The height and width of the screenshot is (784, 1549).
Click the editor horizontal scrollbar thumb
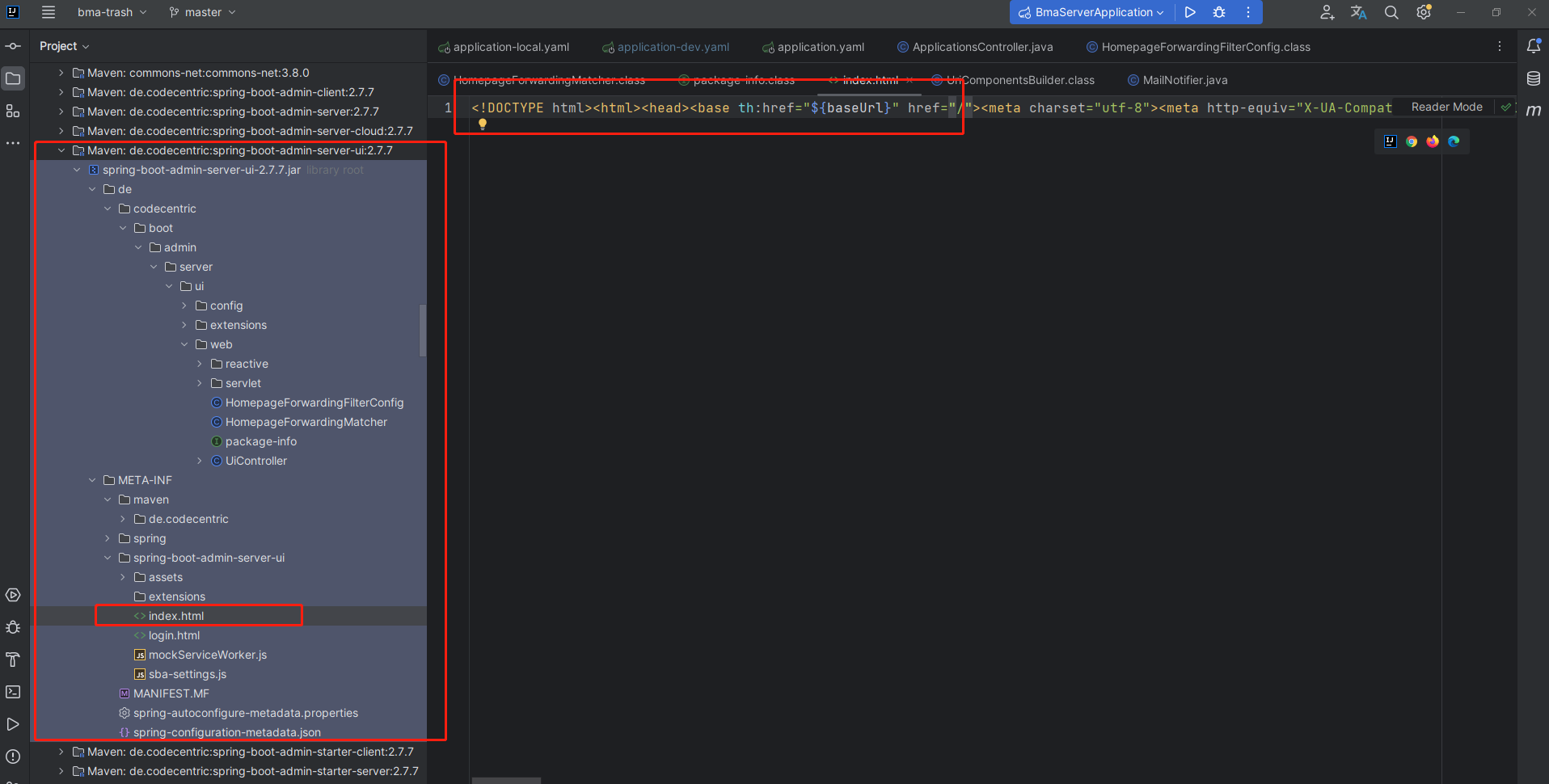pos(506,780)
